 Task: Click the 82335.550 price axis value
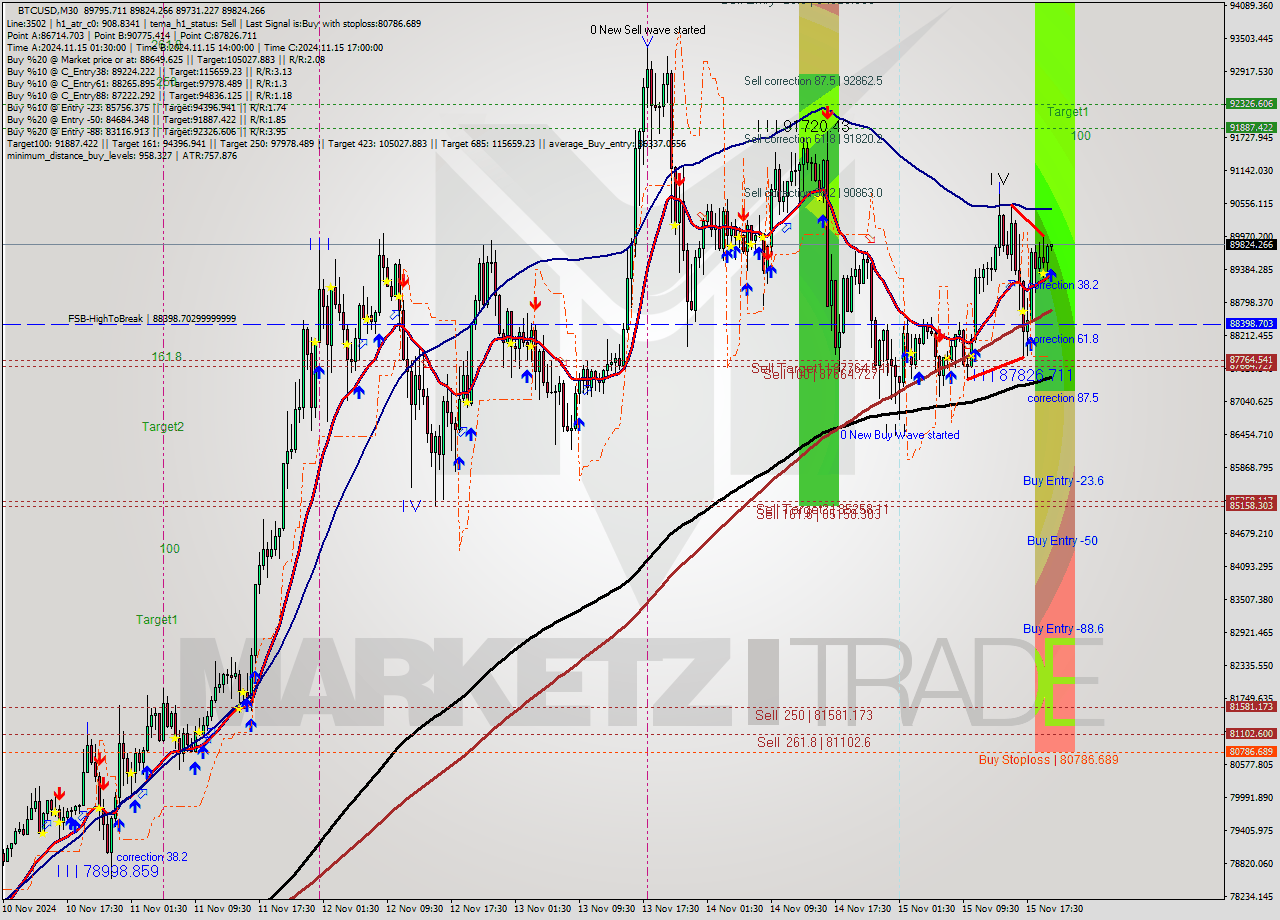click(x=1251, y=666)
